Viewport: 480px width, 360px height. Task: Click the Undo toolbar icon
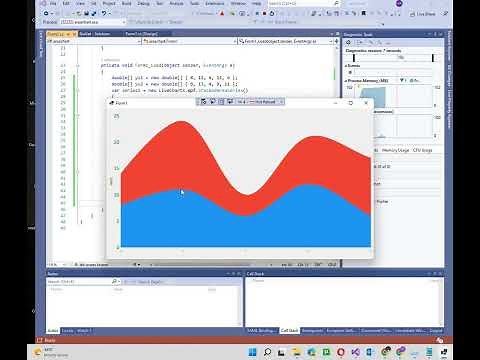(104, 14)
